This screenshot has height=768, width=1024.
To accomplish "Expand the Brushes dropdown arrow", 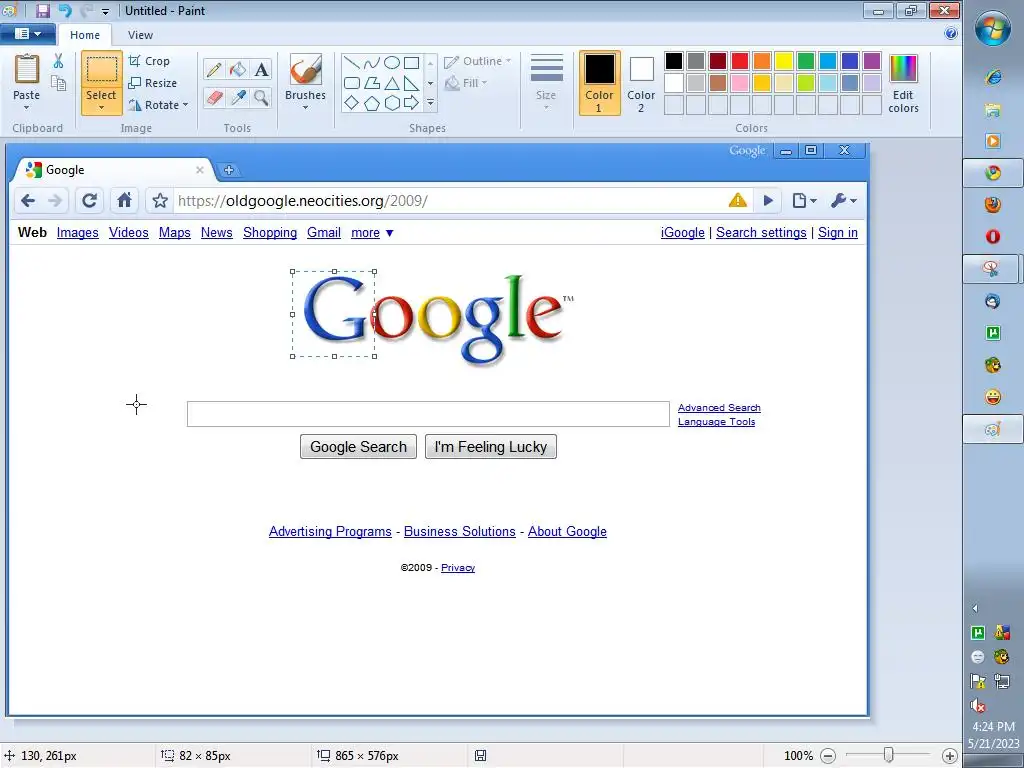I will point(305,108).
